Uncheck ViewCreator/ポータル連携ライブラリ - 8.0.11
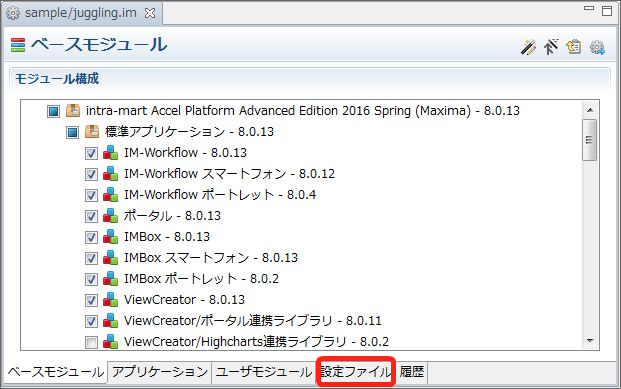The image size is (621, 389). point(91,321)
